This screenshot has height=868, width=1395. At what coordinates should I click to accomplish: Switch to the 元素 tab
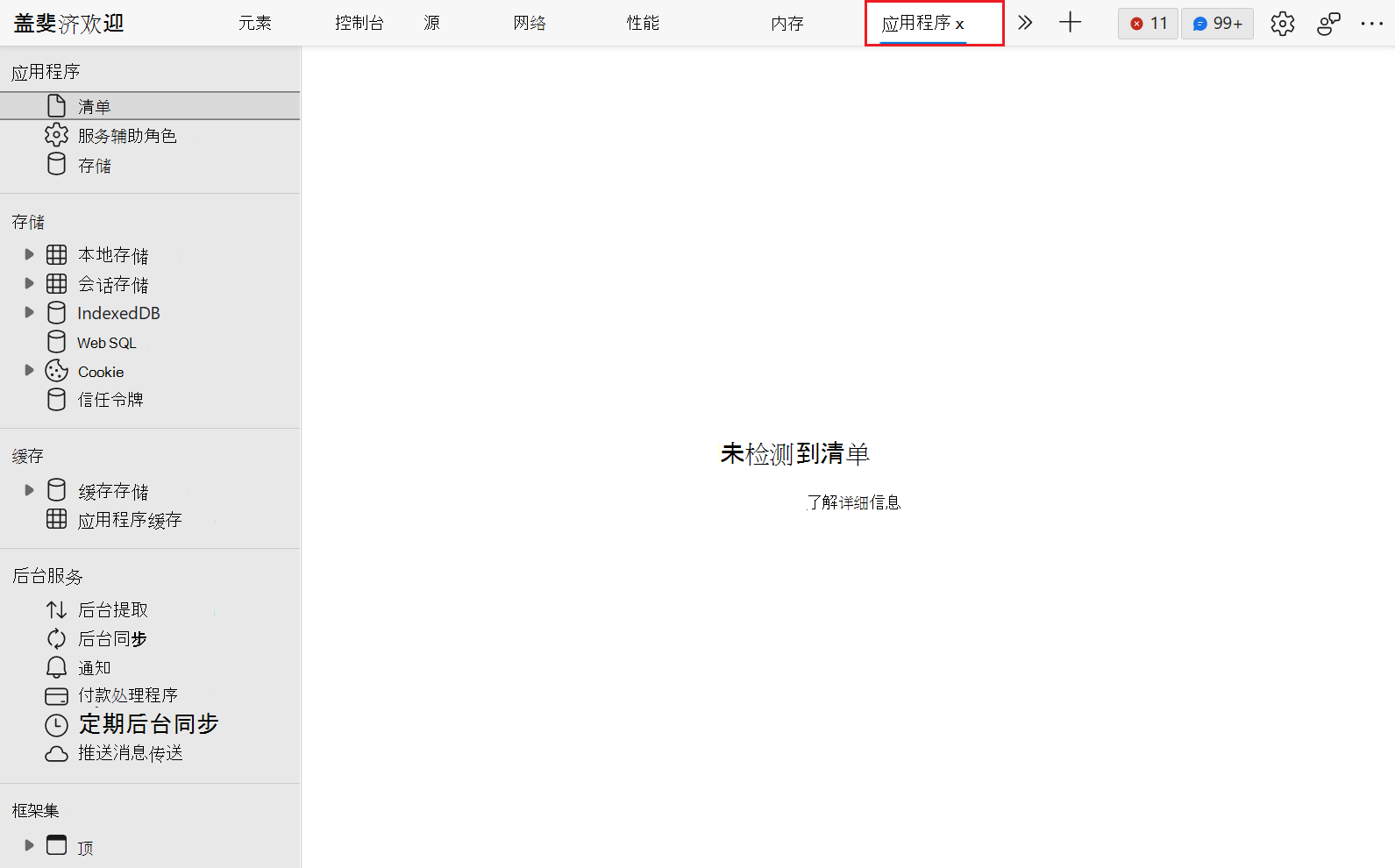click(255, 23)
